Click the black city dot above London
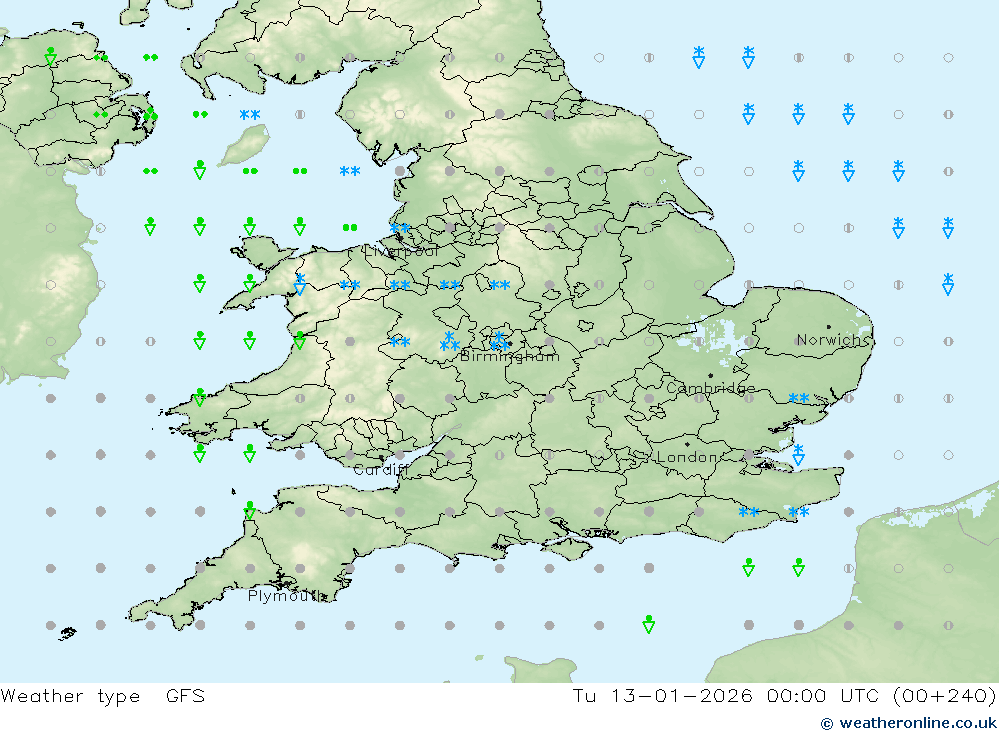Image resolution: width=1000 pixels, height=733 pixels. (687, 444)
